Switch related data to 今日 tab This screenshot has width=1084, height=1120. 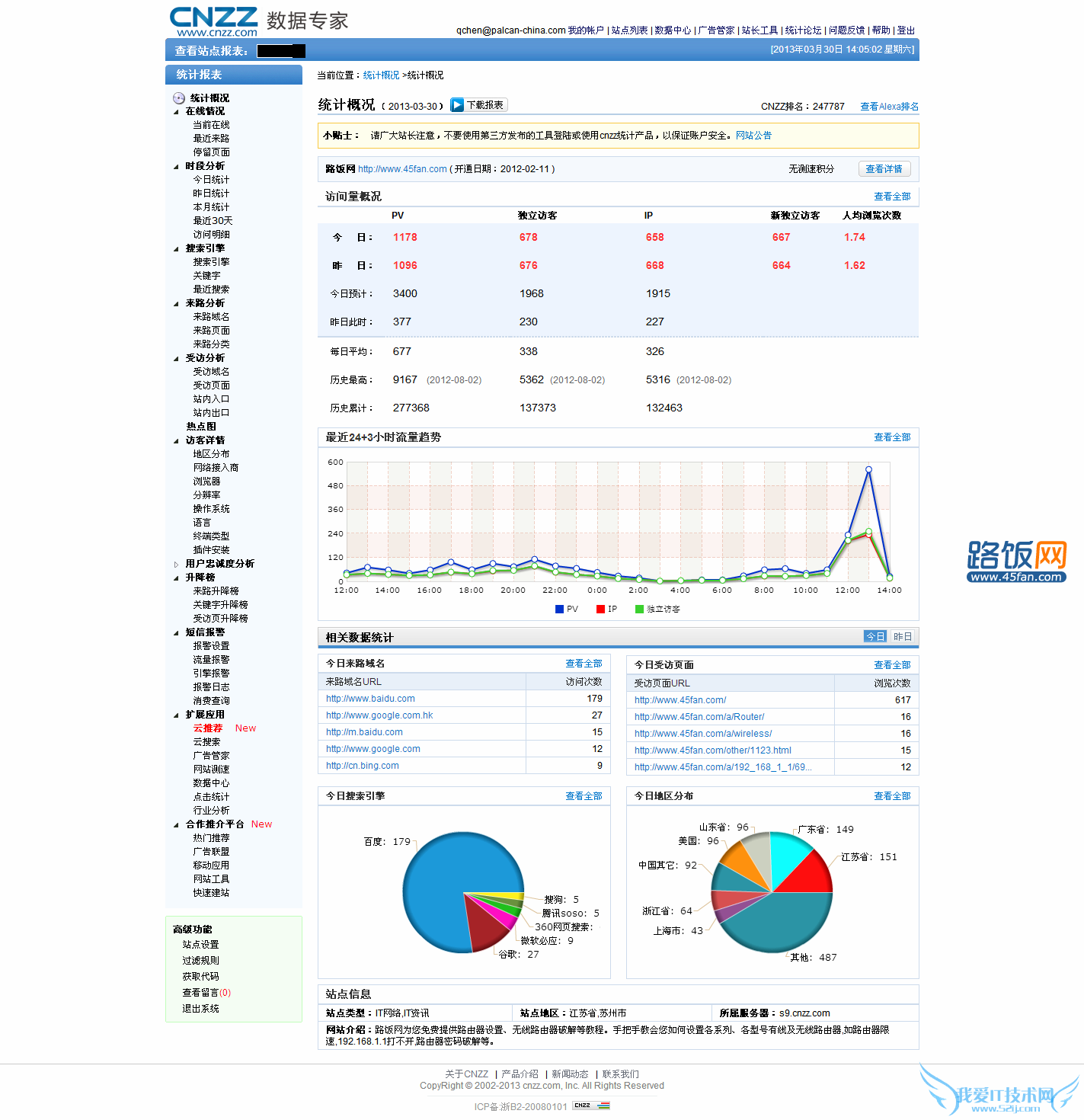875,637
